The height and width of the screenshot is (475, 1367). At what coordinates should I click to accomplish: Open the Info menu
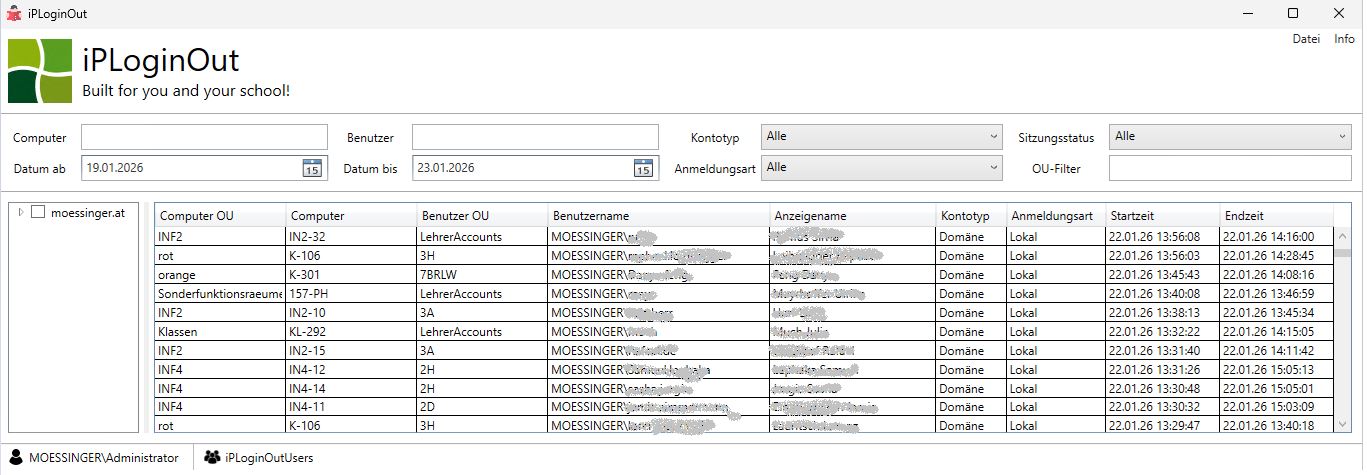1344,40
